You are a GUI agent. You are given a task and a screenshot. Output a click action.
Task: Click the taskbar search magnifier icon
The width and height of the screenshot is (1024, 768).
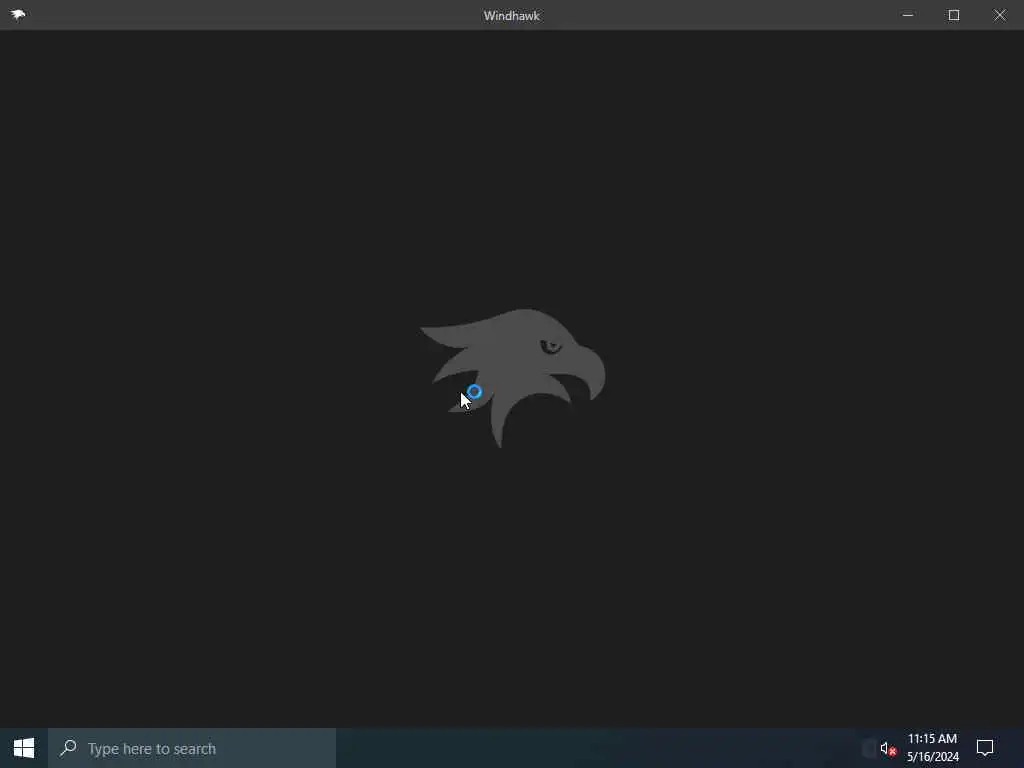pyautogui.click(x=68, y=748)
